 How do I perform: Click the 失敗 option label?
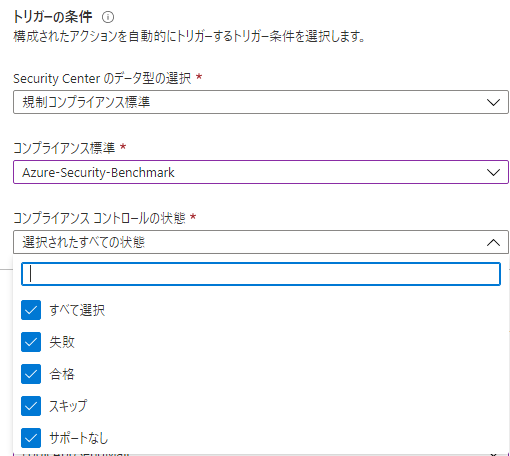[x=62, y=342]
